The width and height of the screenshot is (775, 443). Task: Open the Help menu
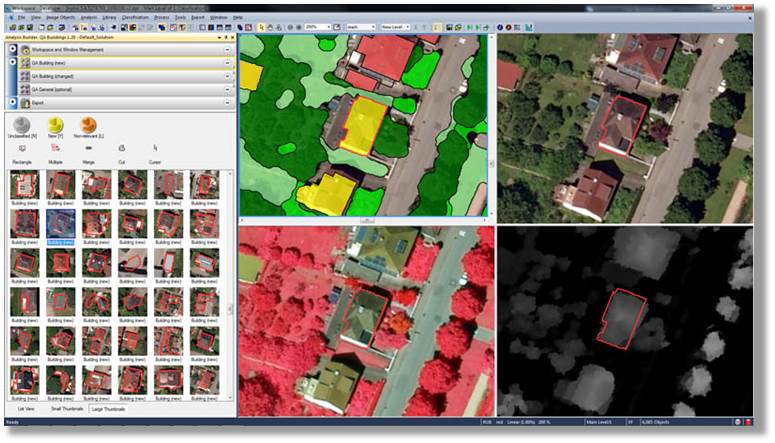click(x=238, y=18)
